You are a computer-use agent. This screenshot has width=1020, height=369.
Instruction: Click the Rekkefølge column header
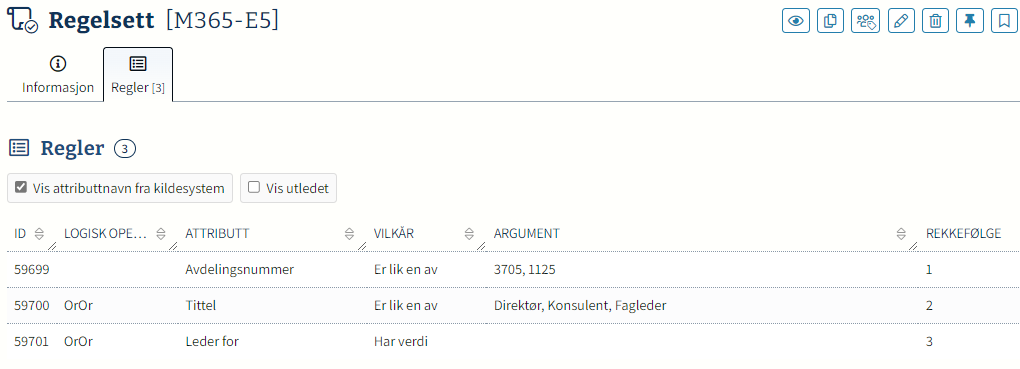(x=963, y=234)
